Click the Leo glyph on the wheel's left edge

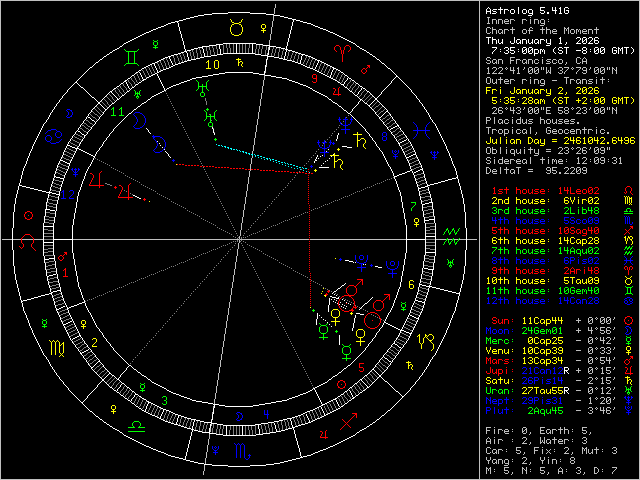point(29,240)
